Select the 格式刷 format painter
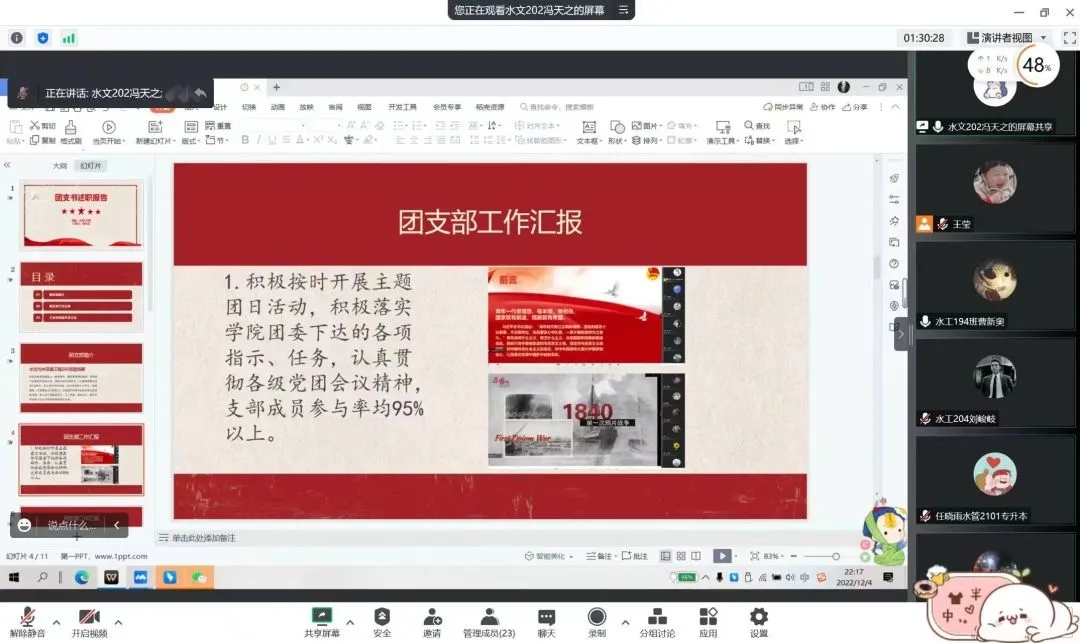 click(x=71, y=132)
